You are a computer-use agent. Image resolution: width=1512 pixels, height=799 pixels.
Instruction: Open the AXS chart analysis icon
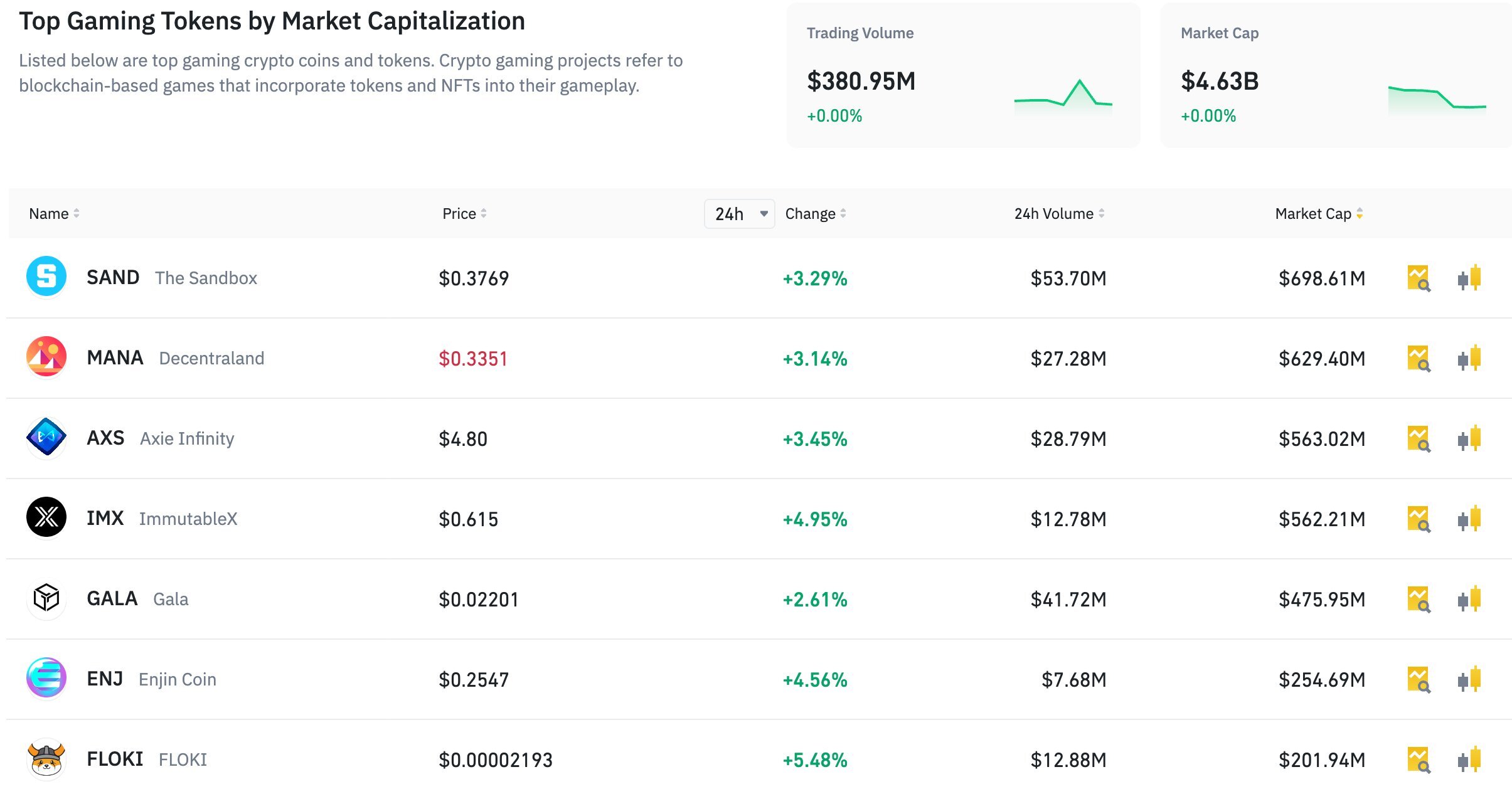point(1419,438)
